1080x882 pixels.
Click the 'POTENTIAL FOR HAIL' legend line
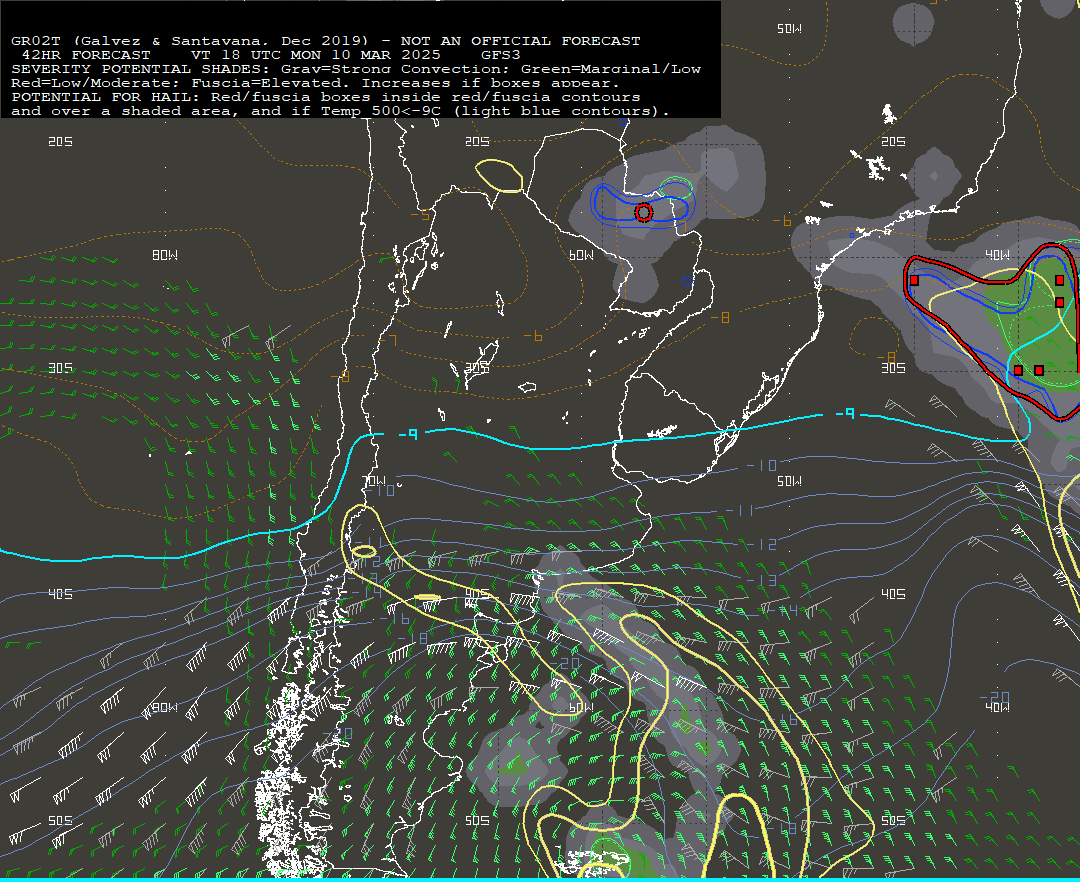tap(326, 97)
